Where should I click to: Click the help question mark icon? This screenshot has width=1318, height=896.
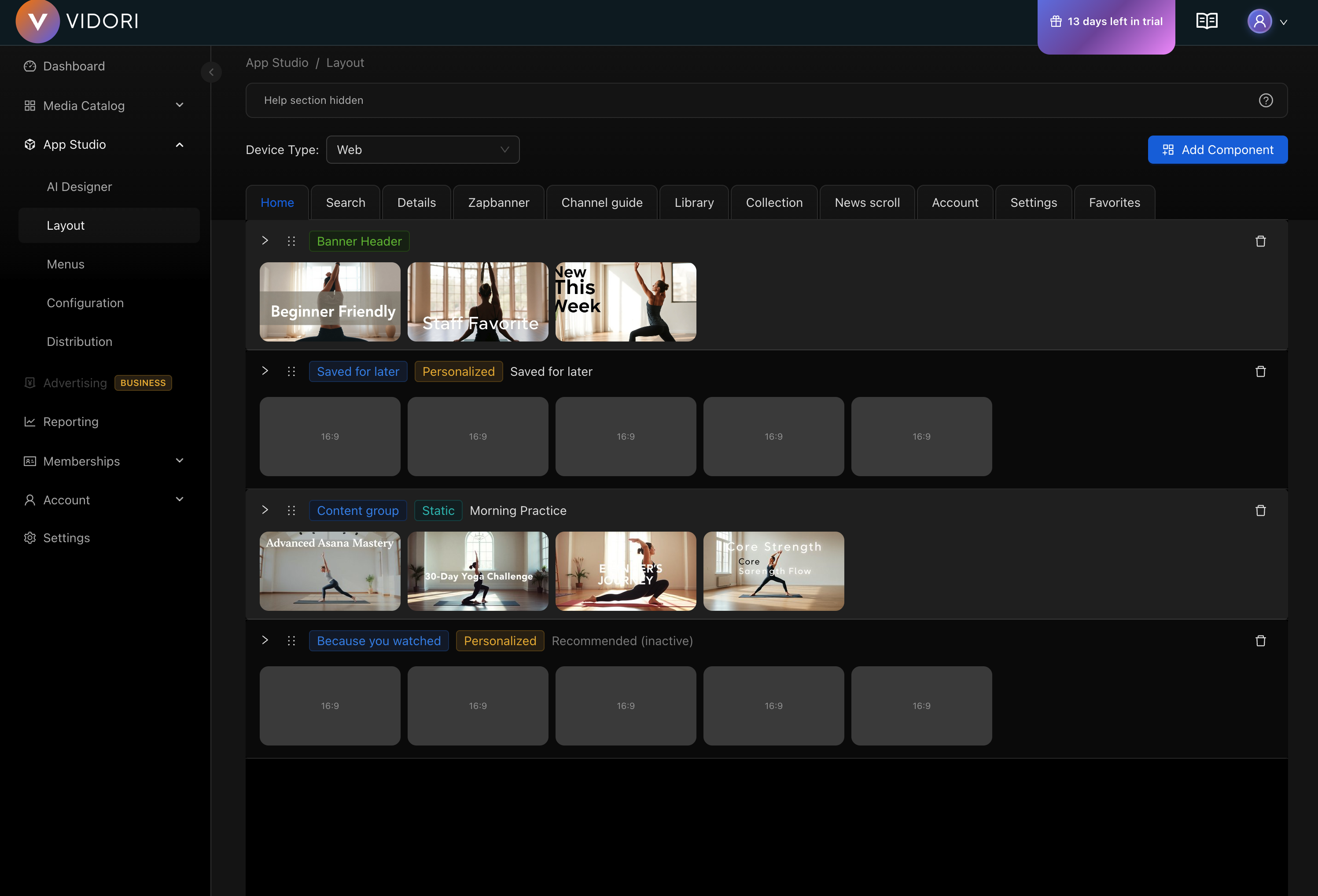tap(1266, 100)
